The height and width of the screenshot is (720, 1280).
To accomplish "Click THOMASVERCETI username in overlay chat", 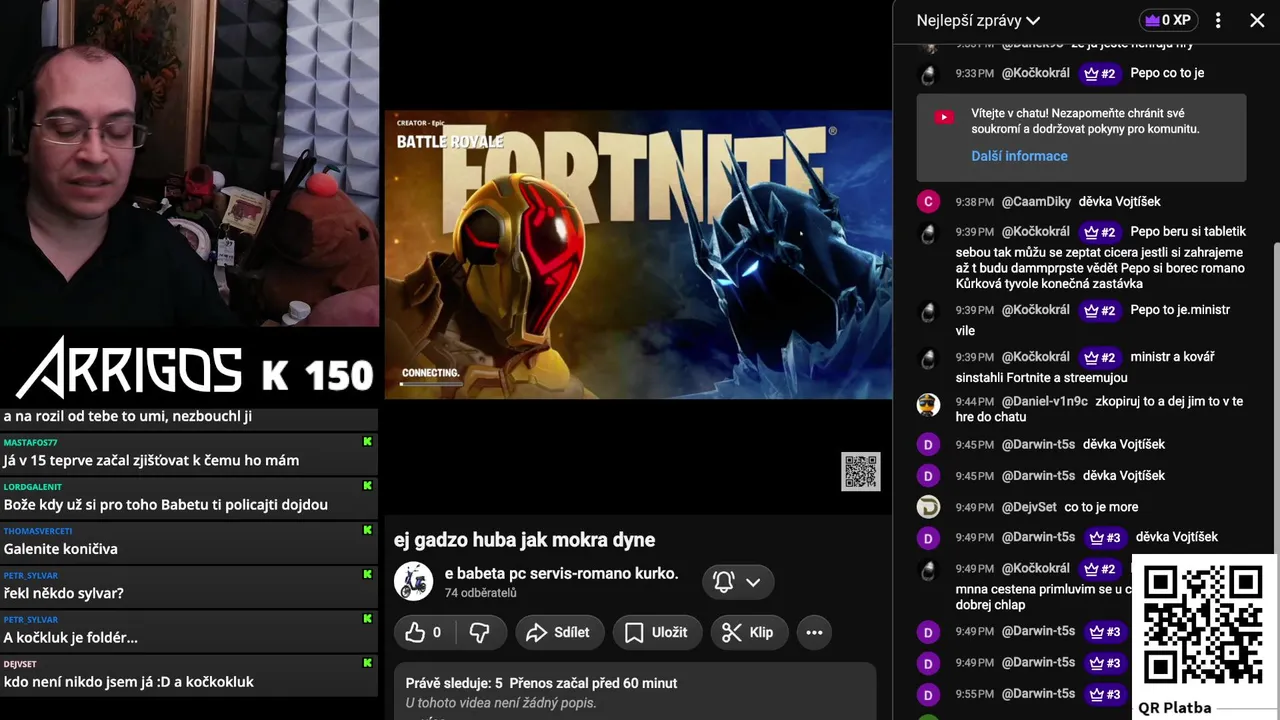I will point(37,530).
